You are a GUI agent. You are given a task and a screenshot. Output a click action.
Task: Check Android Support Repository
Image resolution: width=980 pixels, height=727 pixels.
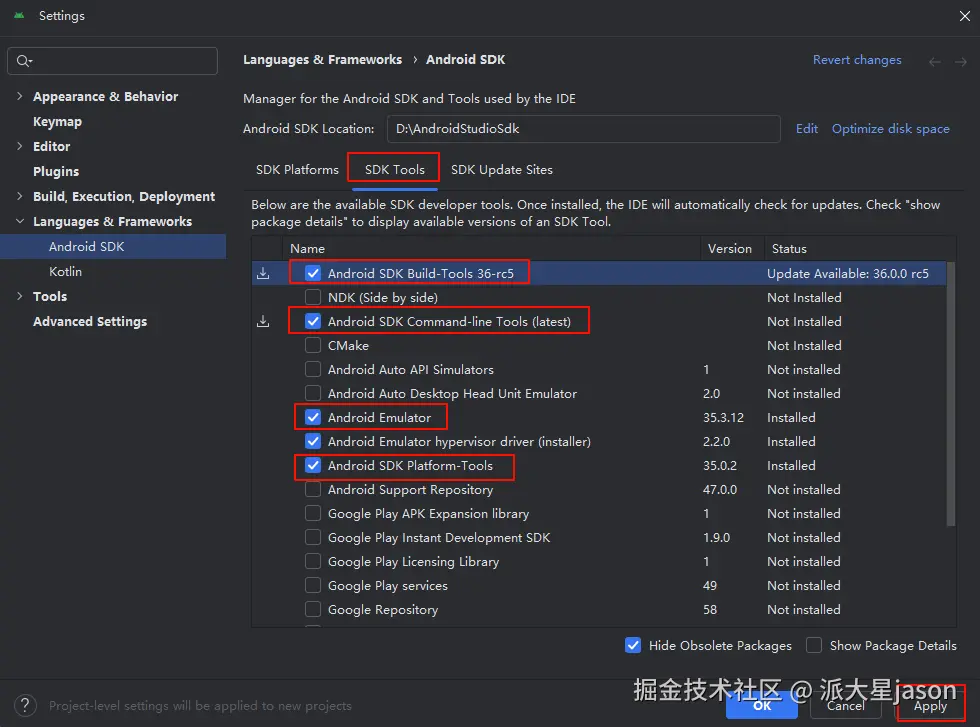(313, 489)
